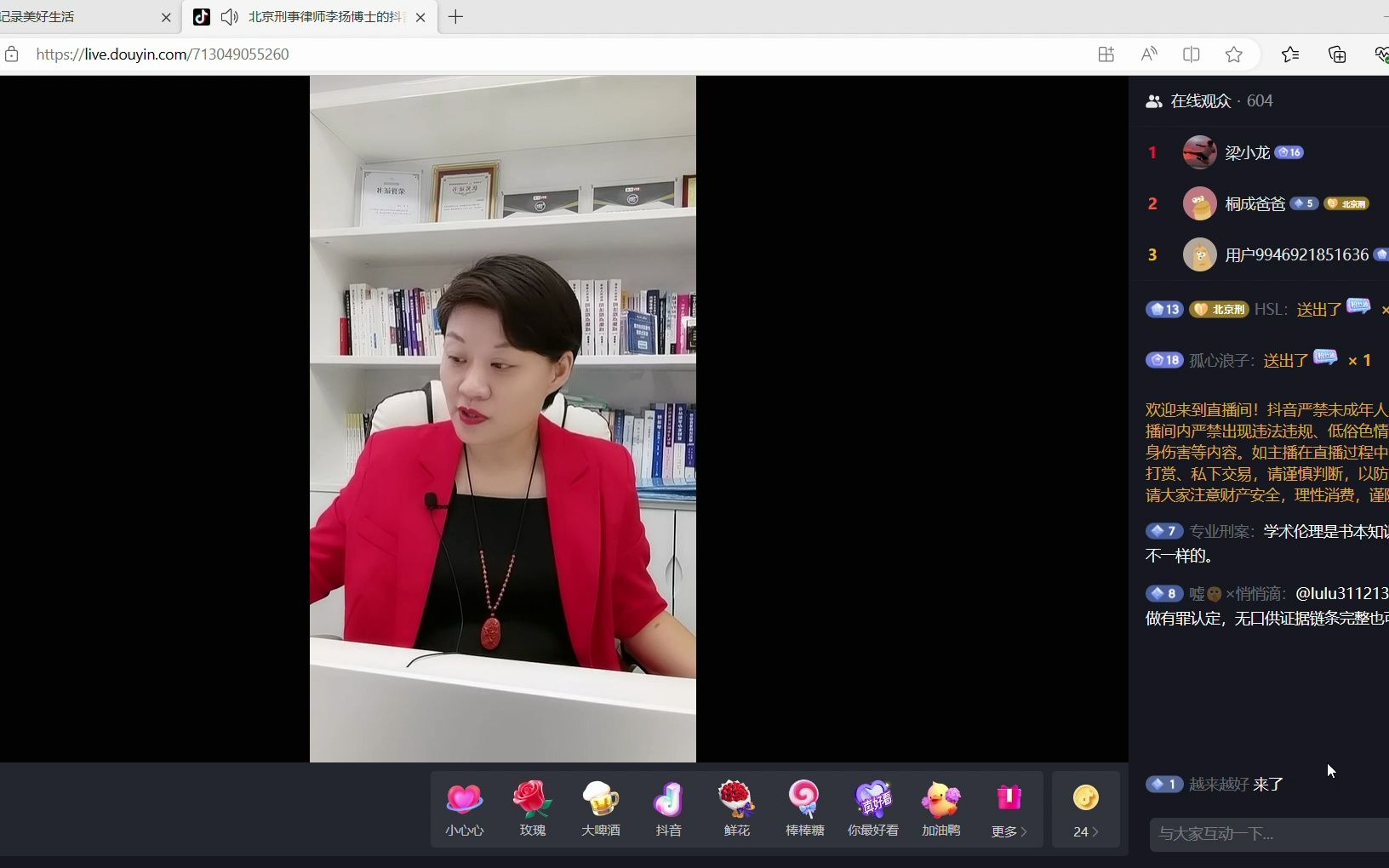
Task: Click level 16 badge beside 梁小龙
Action: (1289, 152)
